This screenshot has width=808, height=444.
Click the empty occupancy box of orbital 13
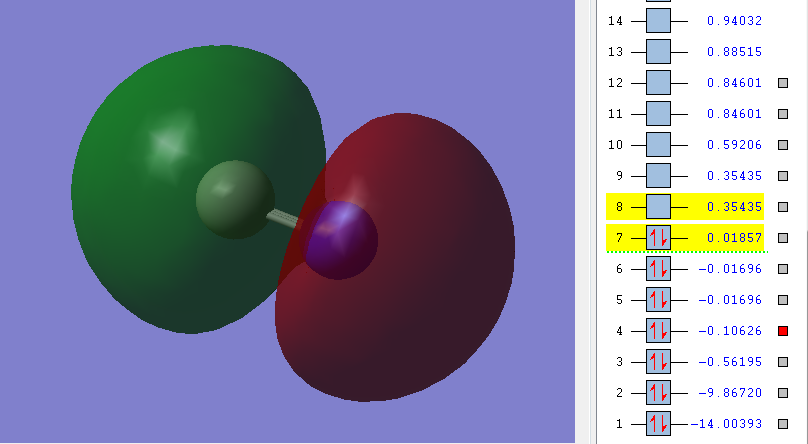(x=659, y=52)
